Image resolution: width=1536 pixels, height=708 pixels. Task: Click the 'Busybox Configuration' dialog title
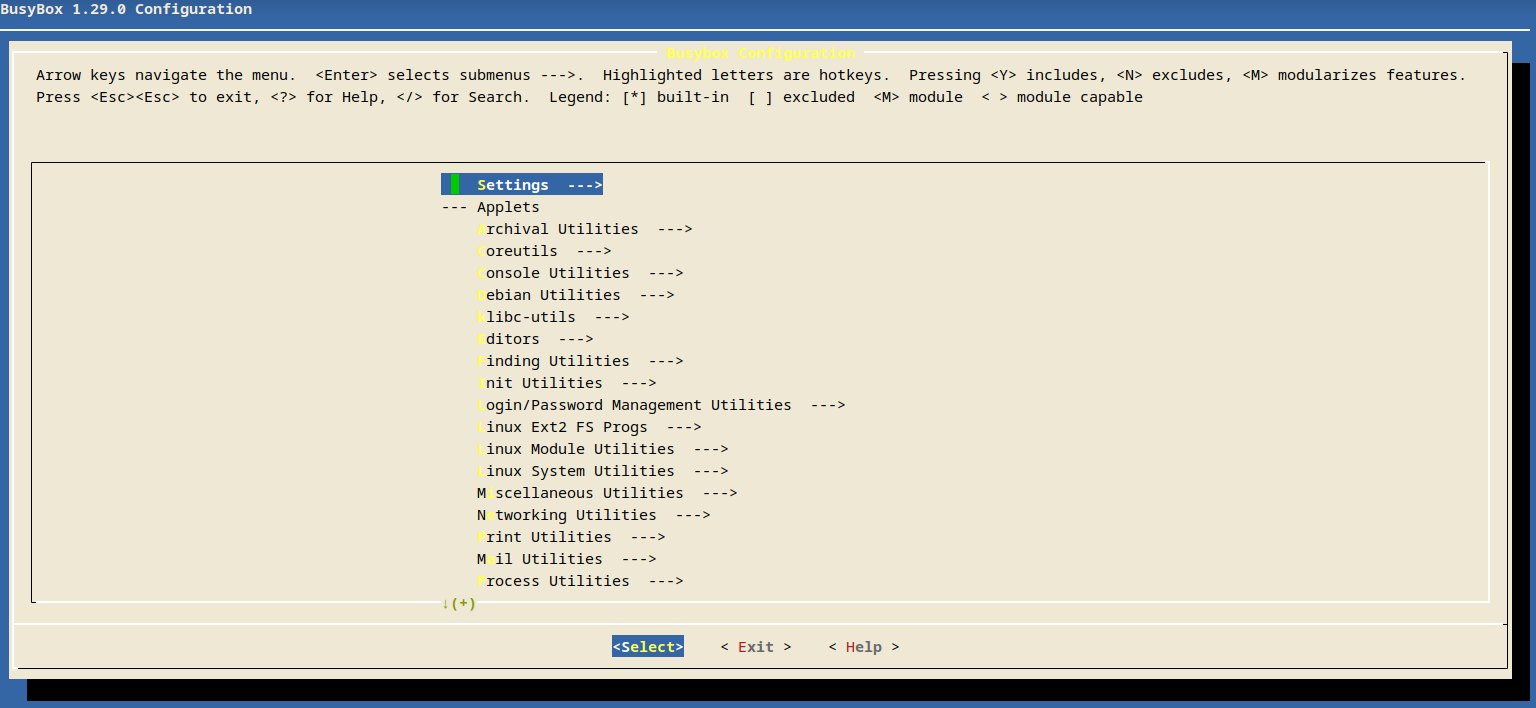[760, 52]
